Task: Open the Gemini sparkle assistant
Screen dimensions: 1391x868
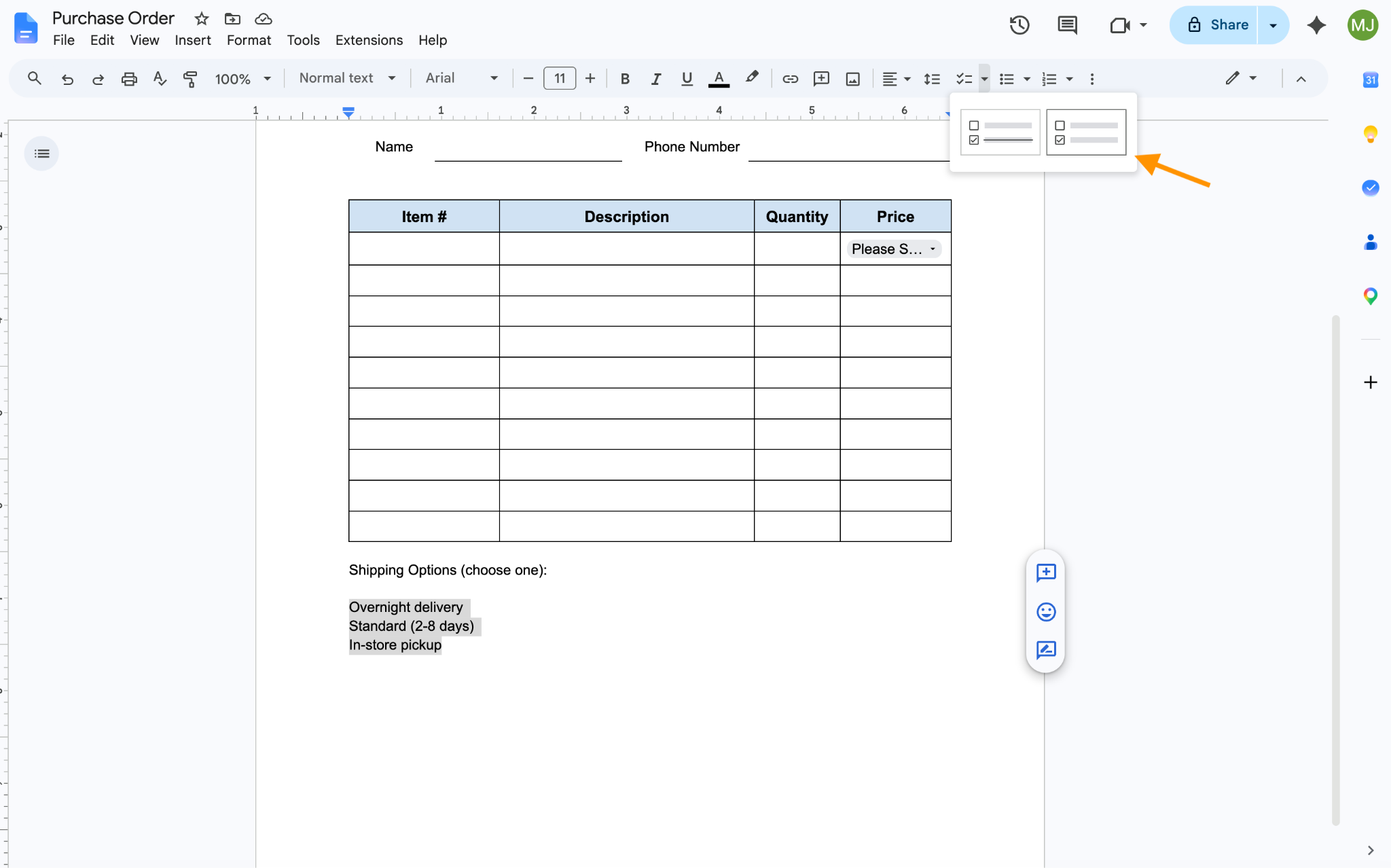Action: pos(1316,25)
